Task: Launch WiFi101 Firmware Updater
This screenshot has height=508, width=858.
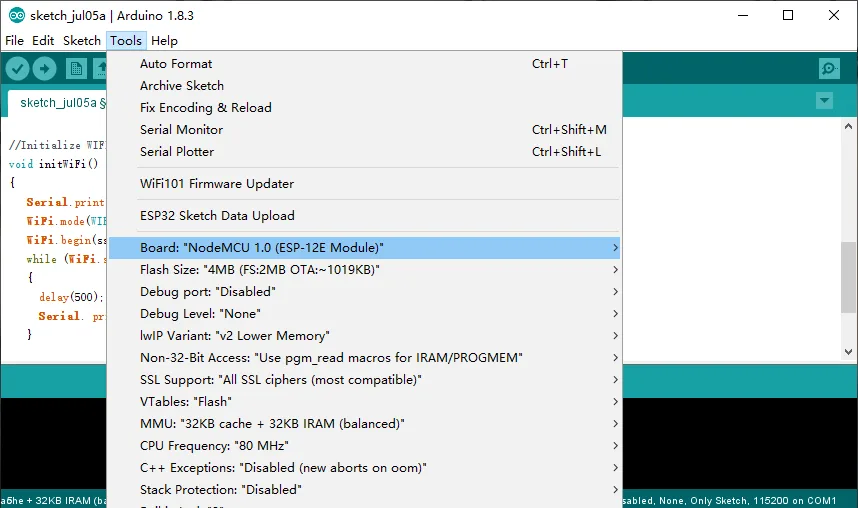Action: tap(364, 183)
